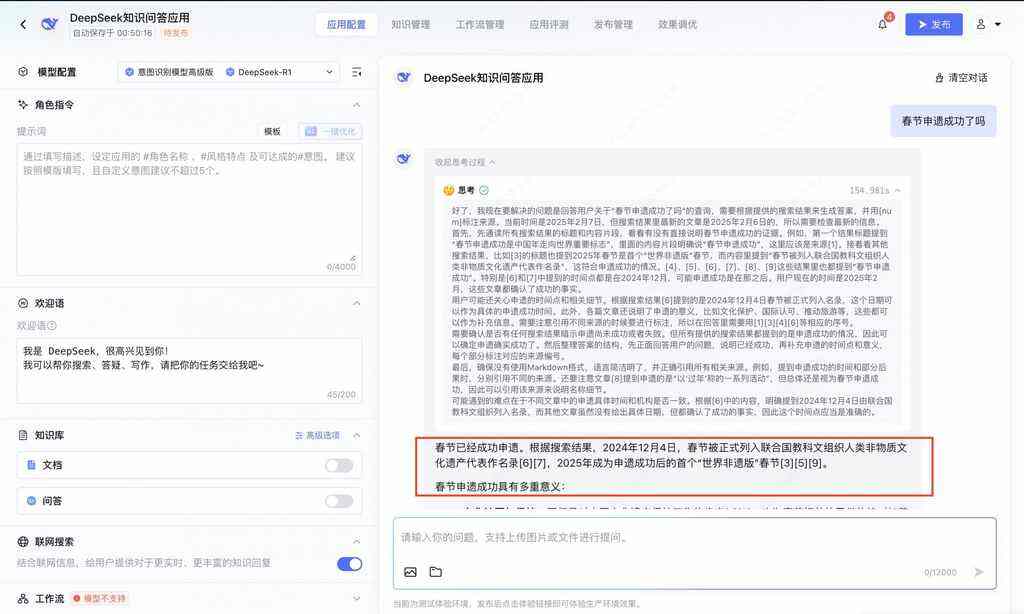This screenshot has width=1024, height=614.
Task: Click the model configuration cube icon
Action: click(x=24, y=72)
